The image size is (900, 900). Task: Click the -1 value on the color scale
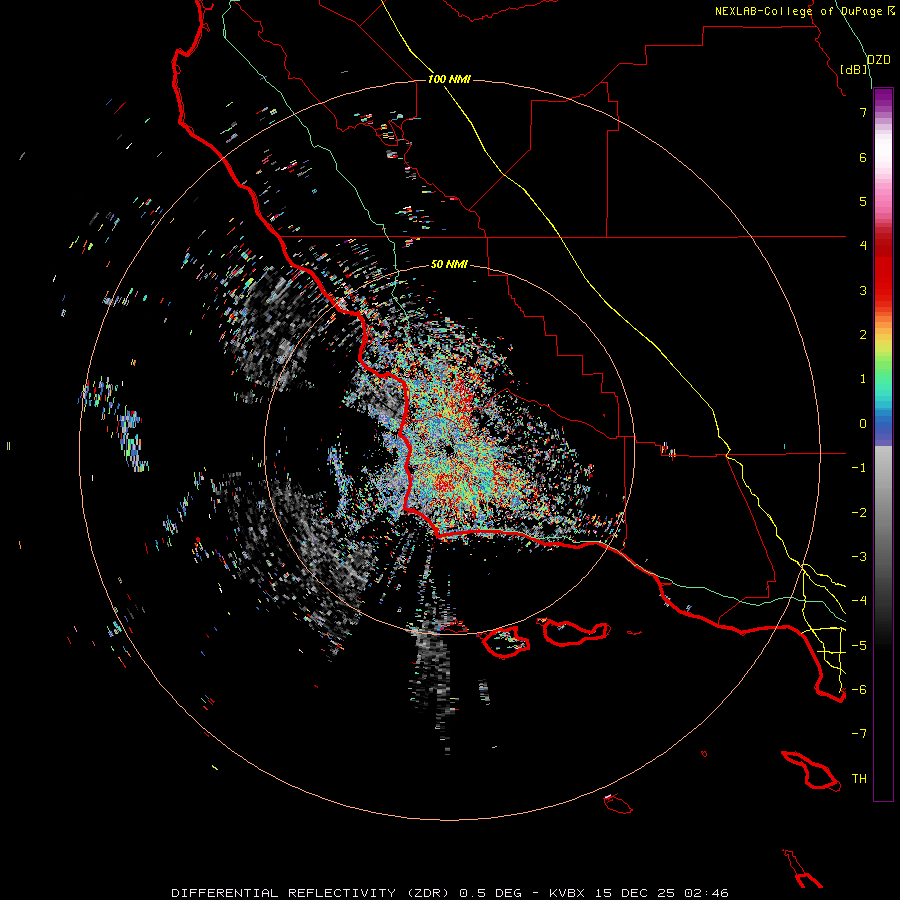point(859,468)
